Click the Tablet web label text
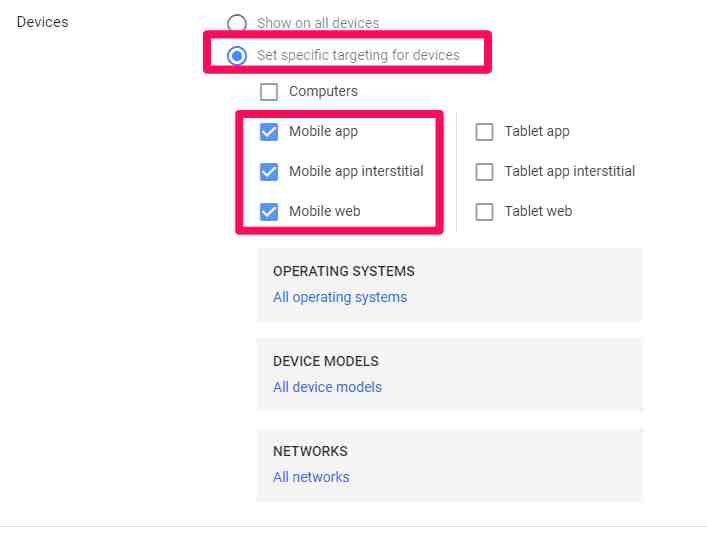This screenshot has width=707, height=533. [538, 211]
